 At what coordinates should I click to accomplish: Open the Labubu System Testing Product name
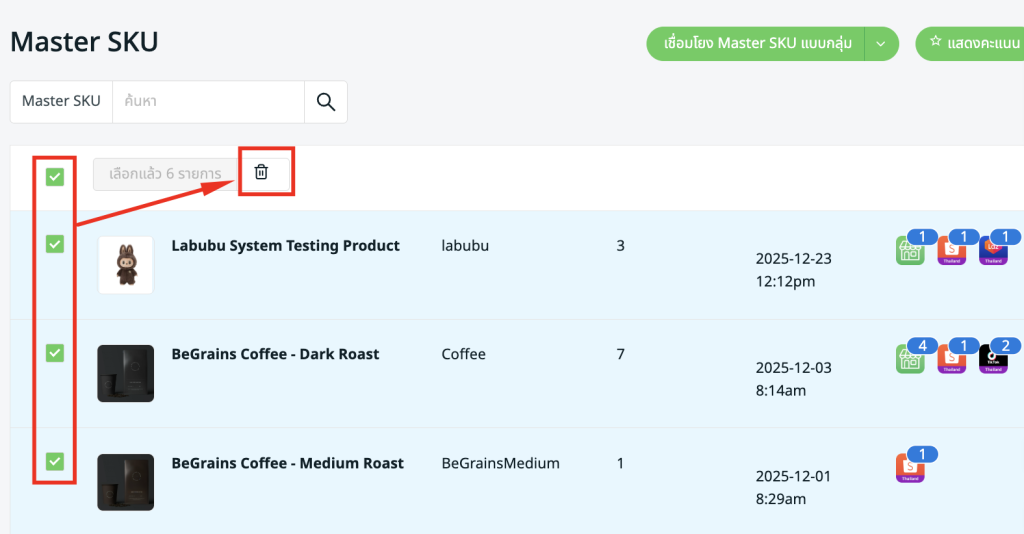(x=285, y=245)
